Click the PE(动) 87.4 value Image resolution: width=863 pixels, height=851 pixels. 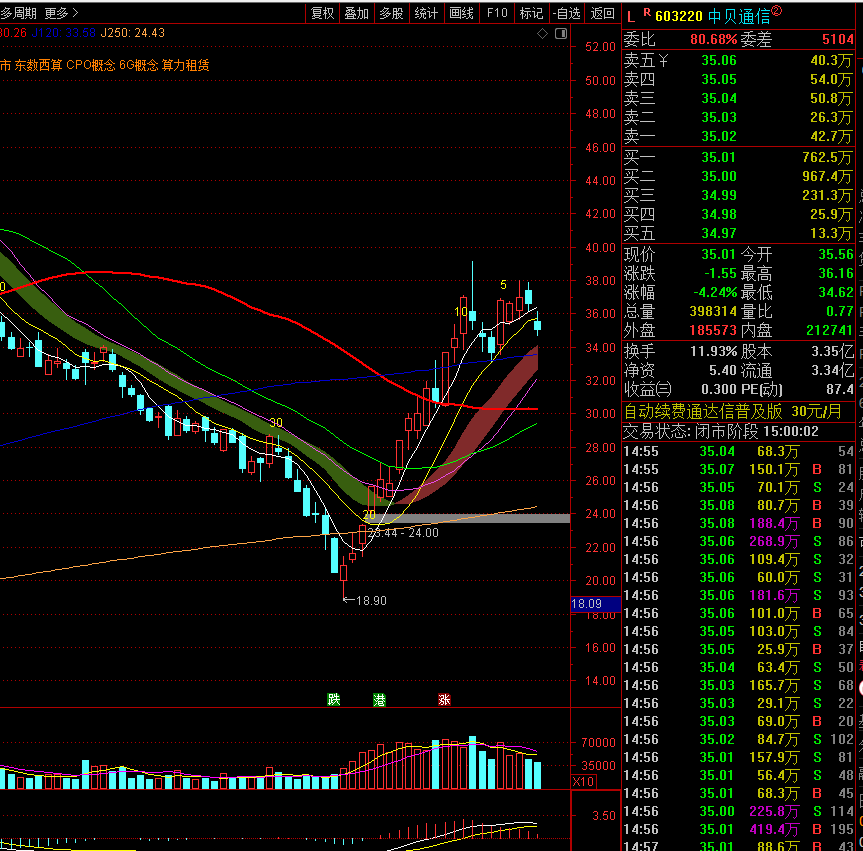tap(839, 390)
